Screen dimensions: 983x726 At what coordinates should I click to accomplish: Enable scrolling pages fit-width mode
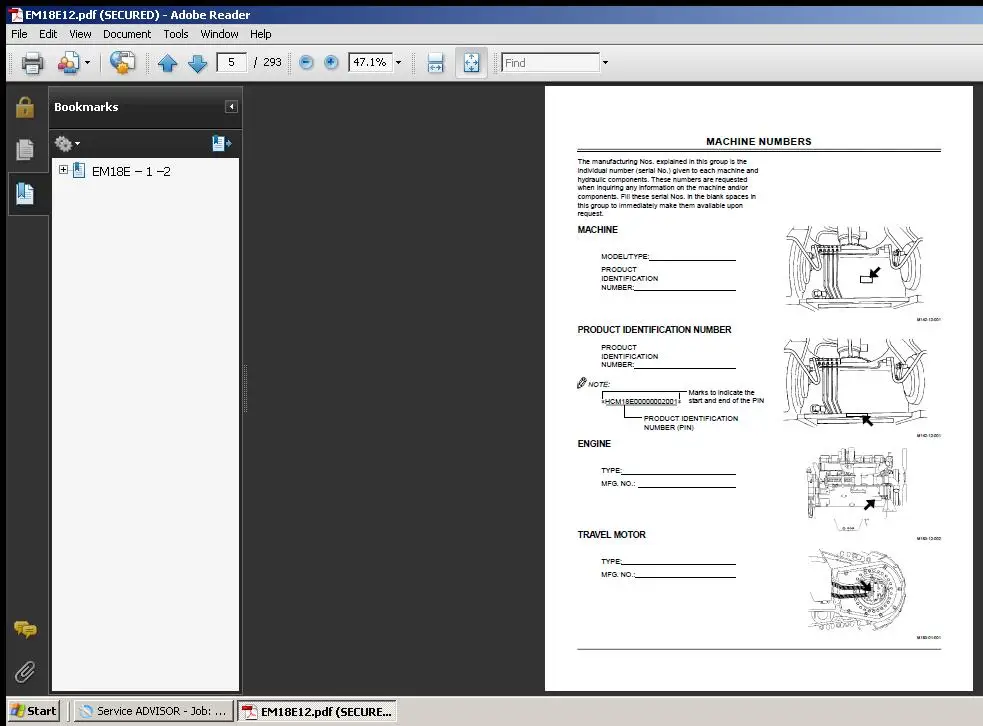[435, 63]
